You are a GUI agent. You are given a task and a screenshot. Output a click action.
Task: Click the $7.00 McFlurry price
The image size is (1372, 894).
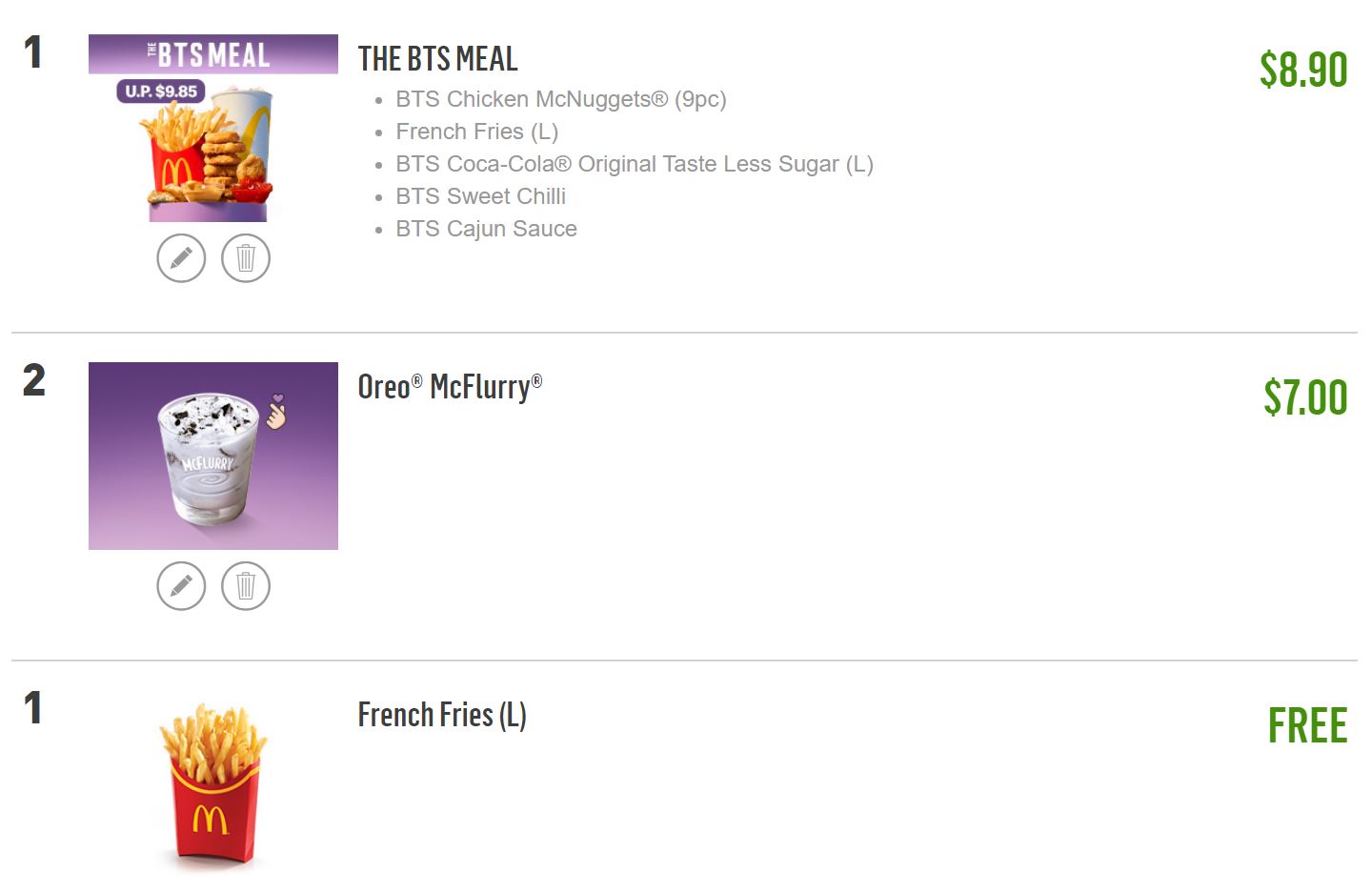1305,397
